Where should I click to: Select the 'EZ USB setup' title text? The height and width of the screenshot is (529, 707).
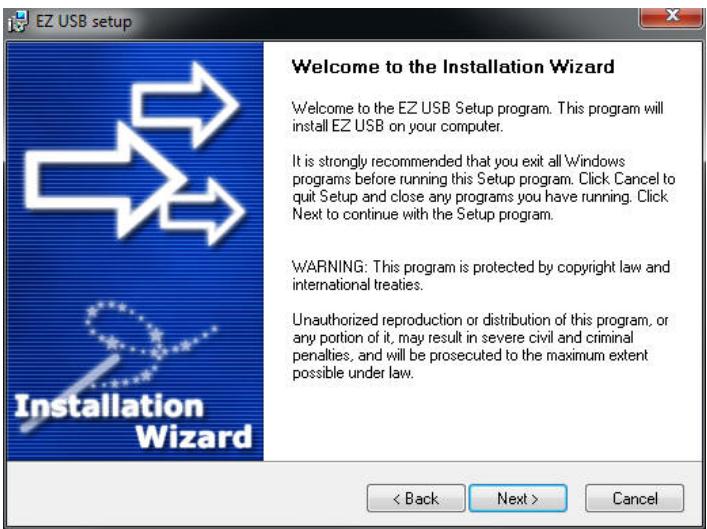pos(84,22)
